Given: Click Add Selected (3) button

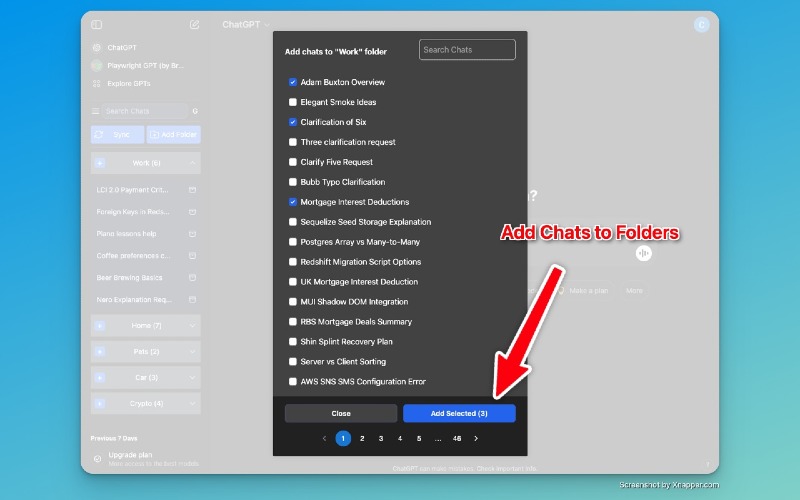Looking at the screenshot, I should pyautogui.click(x=459, y=413).
